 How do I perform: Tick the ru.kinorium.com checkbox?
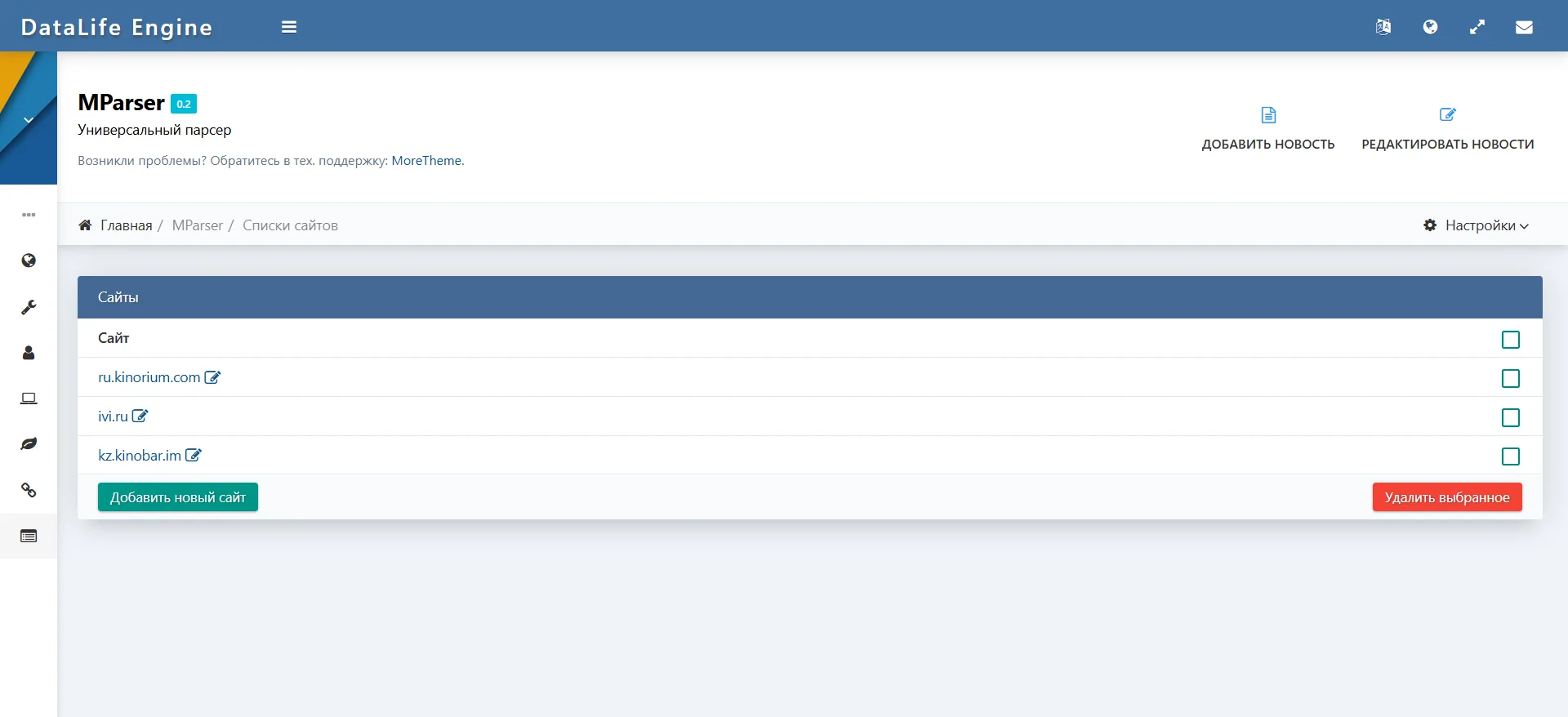point(1511,378)
